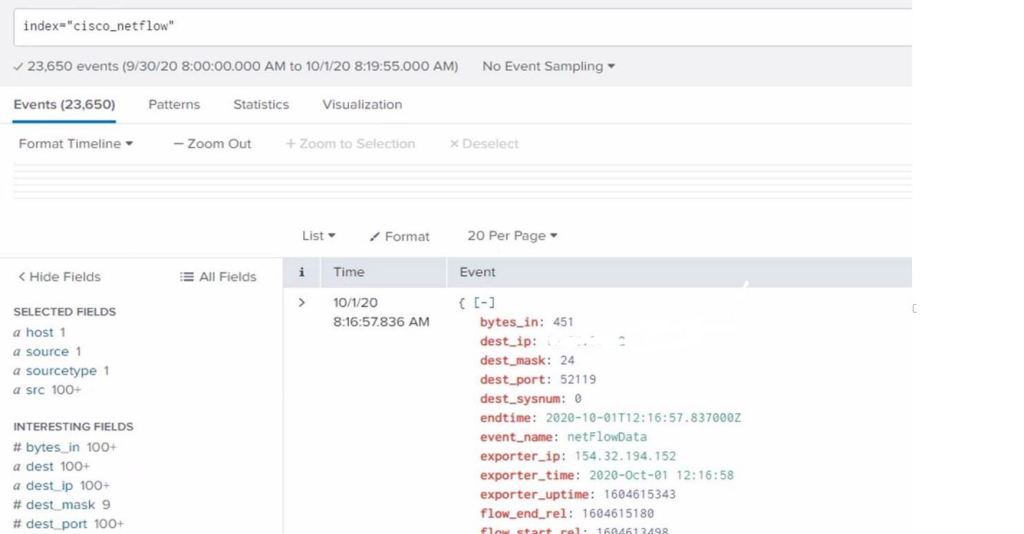Switch to the Patterns tab
The height and width of the screenshot is (534, 1024).
click(x=174, y=105)
